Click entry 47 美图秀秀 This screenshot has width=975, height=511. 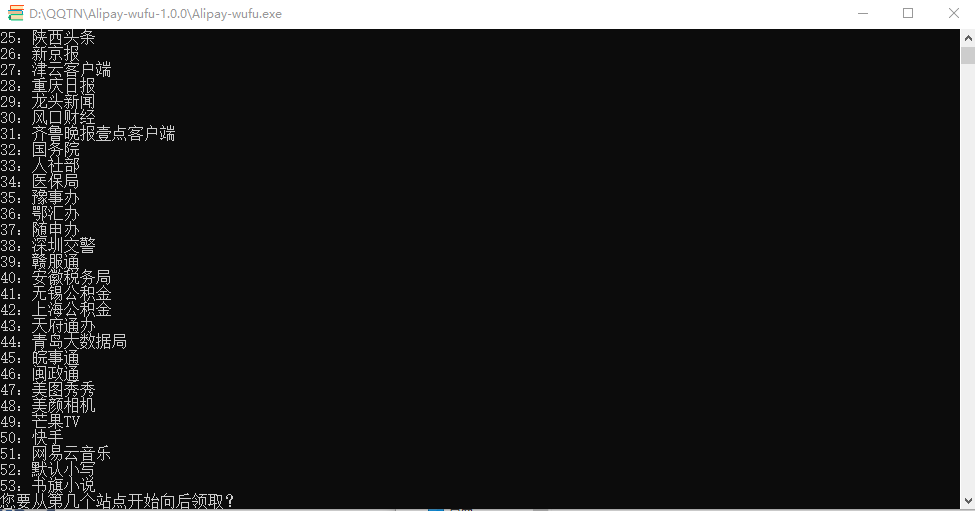pyautogui.click(x=62, y=390)
